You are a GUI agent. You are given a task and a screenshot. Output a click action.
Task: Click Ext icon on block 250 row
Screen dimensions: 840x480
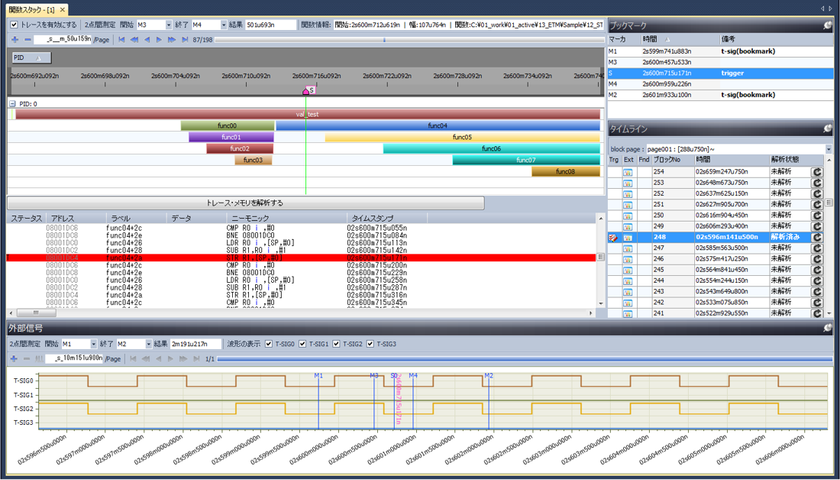[629, 214]
